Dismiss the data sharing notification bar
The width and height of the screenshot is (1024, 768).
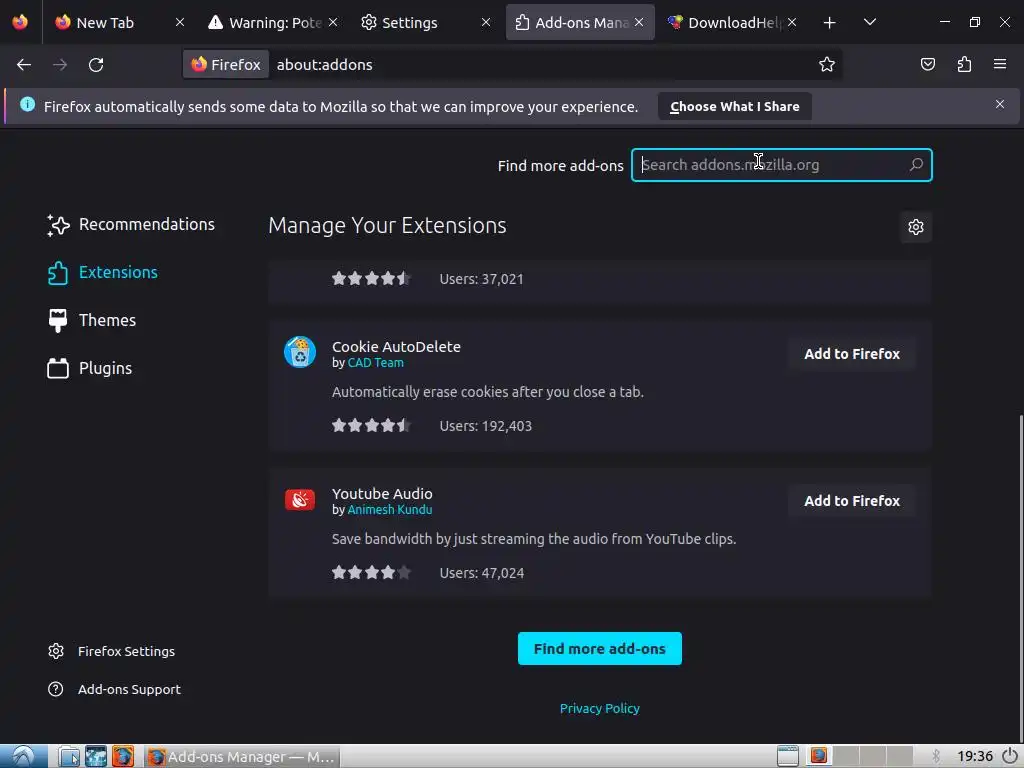[x=1000, y=104]
